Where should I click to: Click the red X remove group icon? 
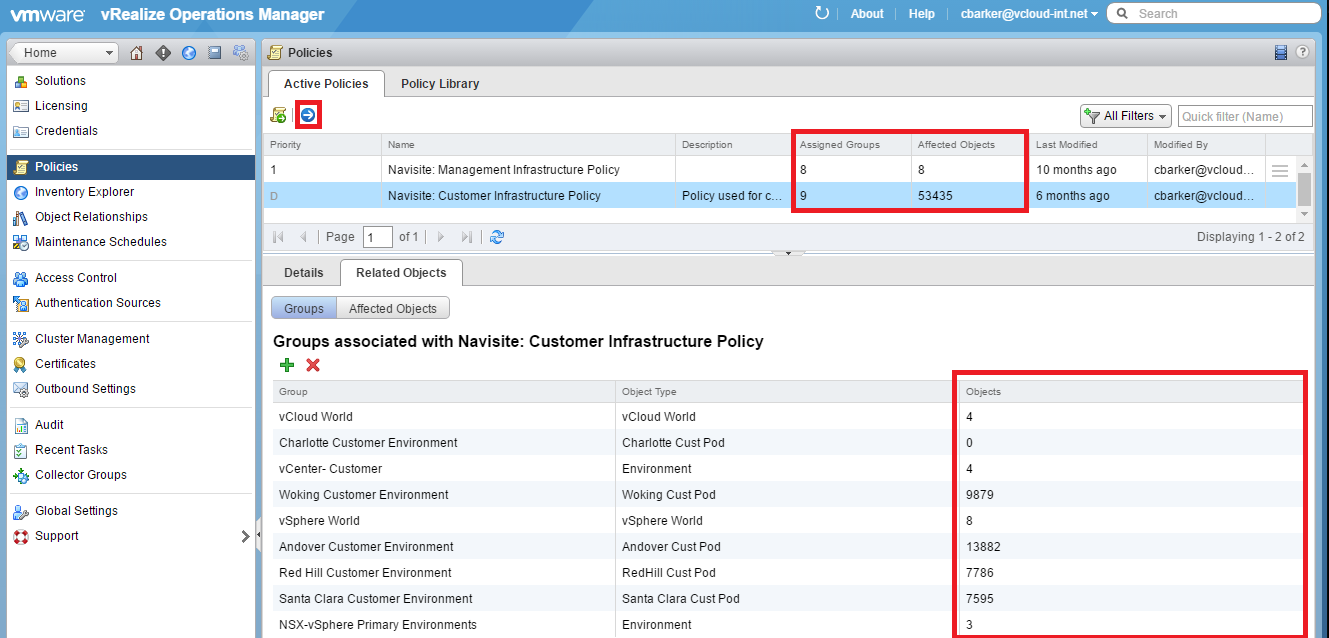(313, 365)
